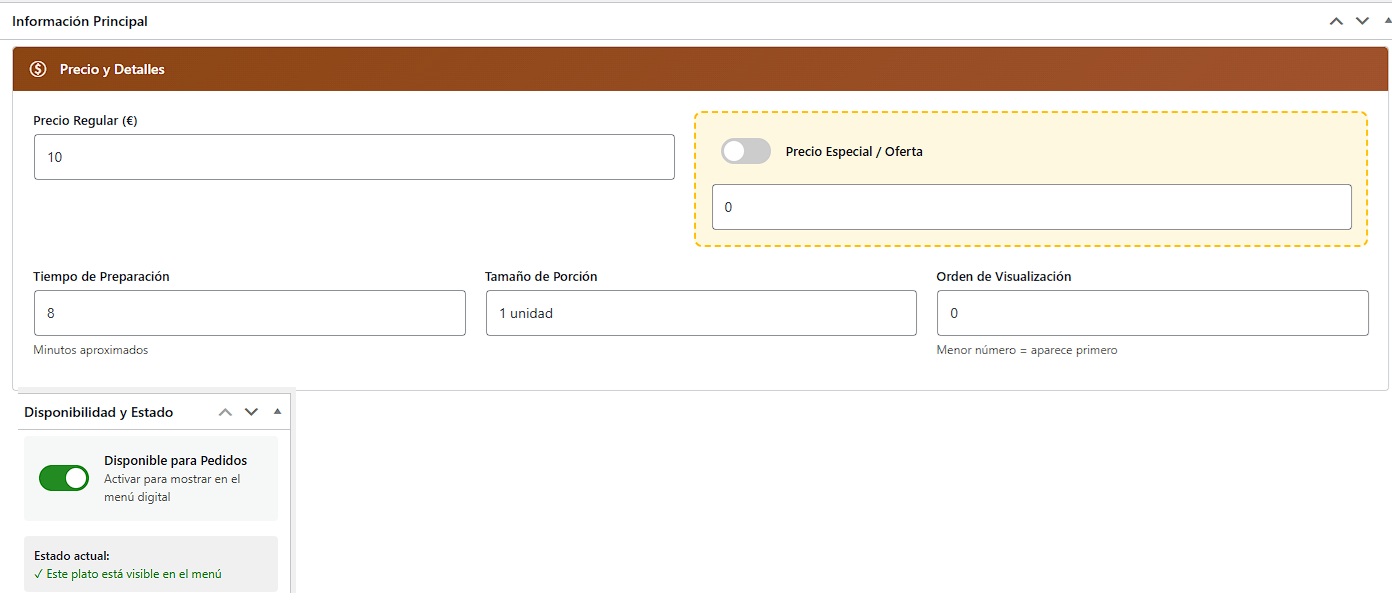Move Disponibilidad y Estado panel up

225,412
